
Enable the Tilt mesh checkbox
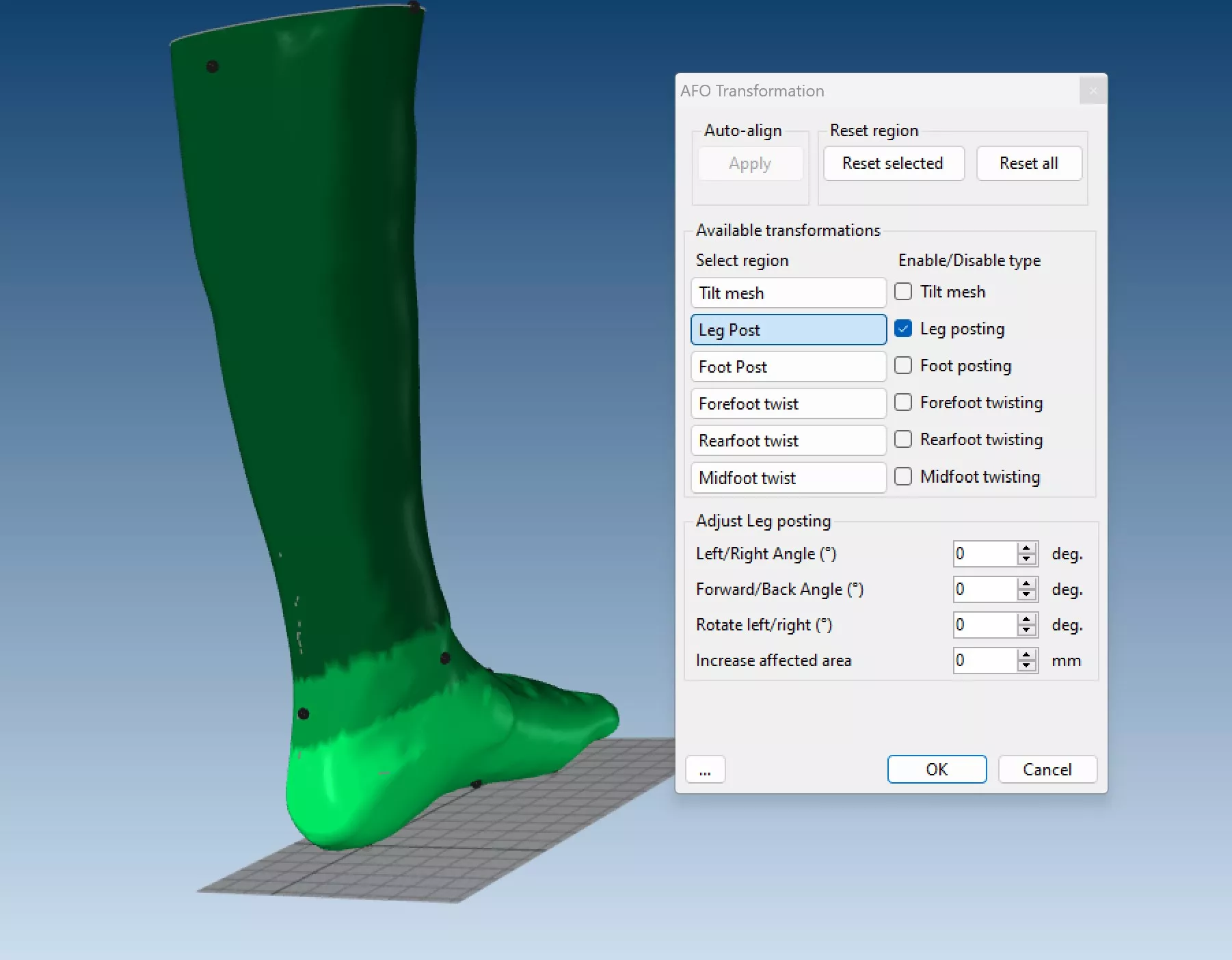(903, 292)
